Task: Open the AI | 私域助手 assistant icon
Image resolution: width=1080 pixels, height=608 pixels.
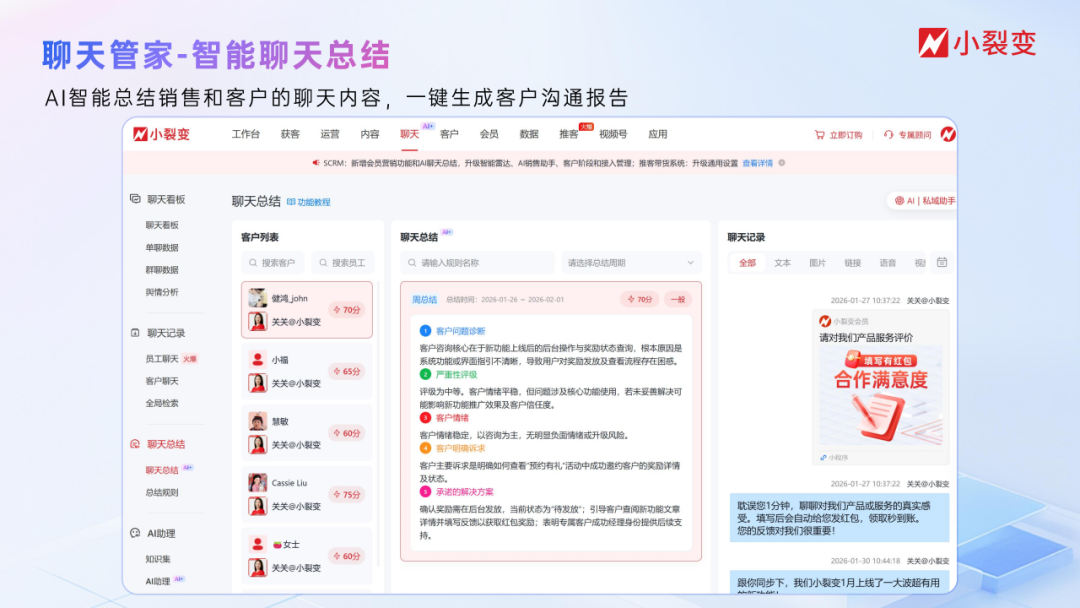Action: (x=900, y=200)
